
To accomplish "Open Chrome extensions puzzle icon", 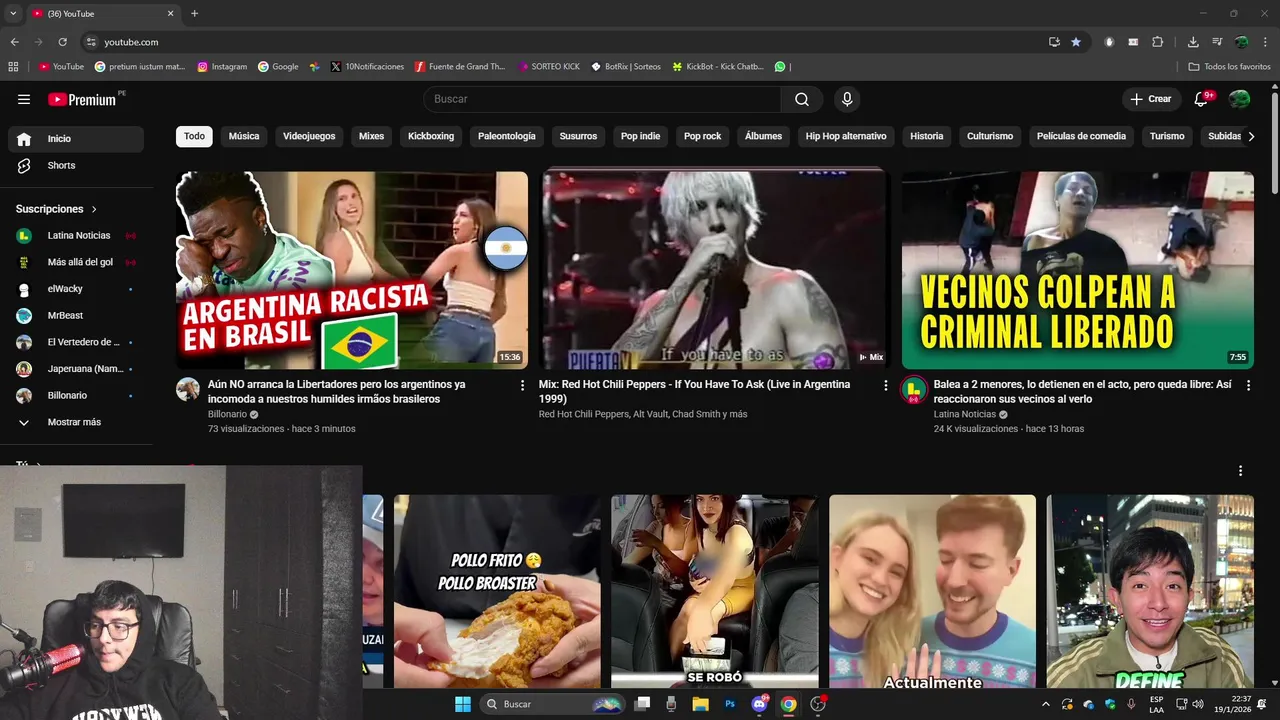I will (1158, 42).
